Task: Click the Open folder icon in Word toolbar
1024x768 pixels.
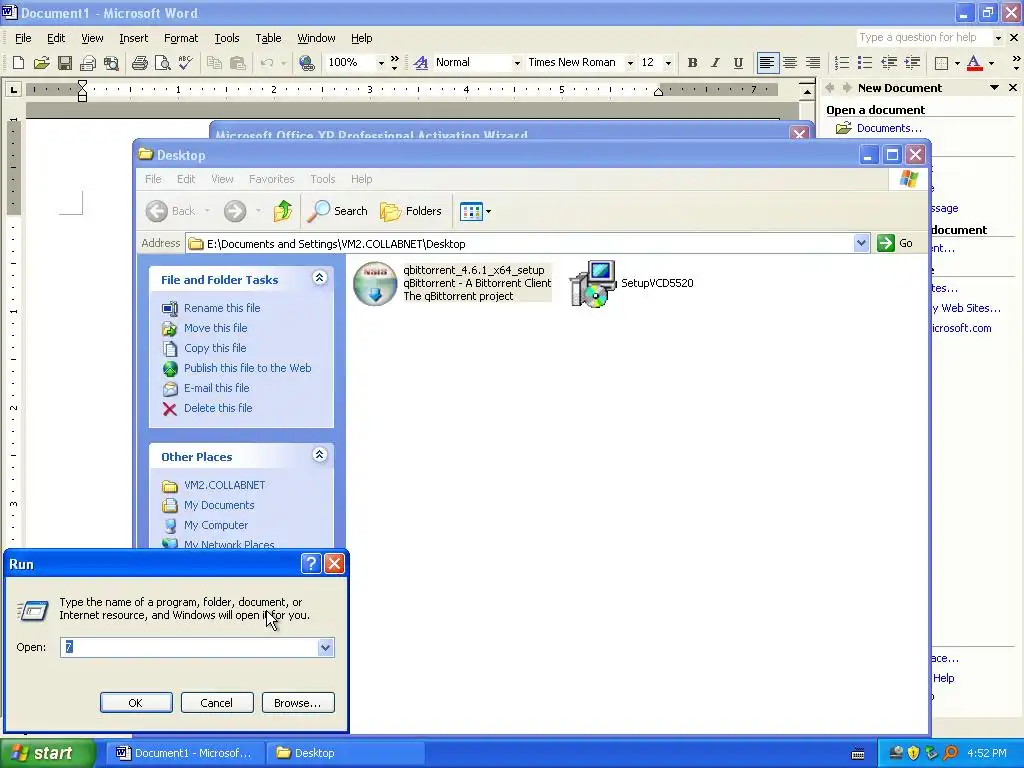Action: (x=41, y=63)
